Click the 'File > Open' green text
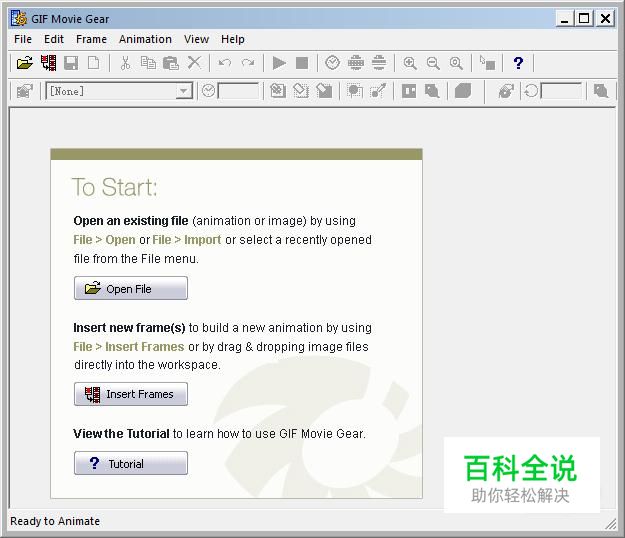 coord(104,240)
